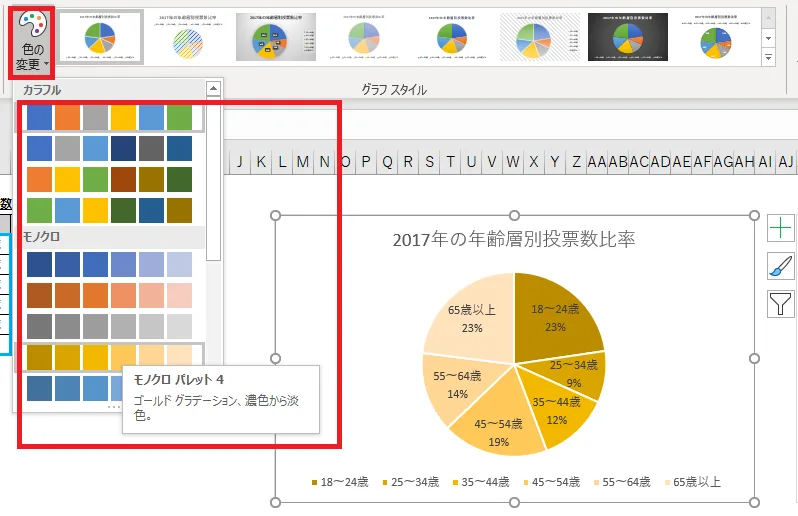
Task: Select the first chart style thumbnail
Action: tap(100, 38)
